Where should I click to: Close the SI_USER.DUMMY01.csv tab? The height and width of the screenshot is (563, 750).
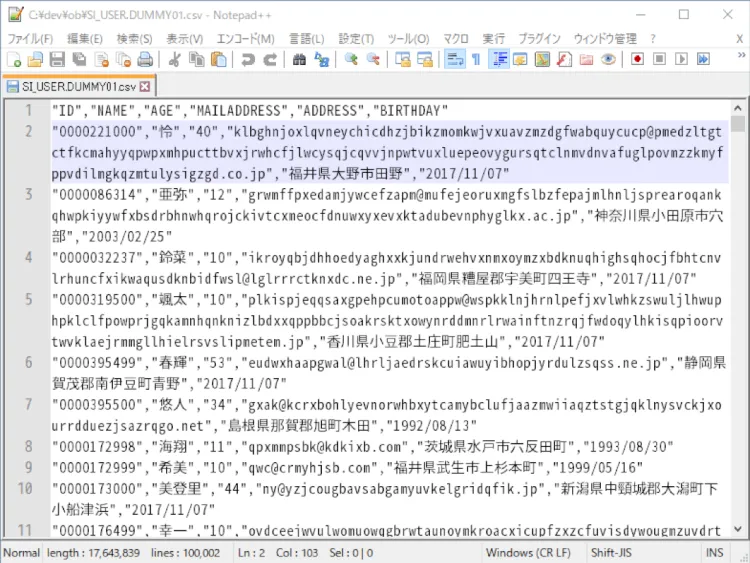click(x=145, y=87)
